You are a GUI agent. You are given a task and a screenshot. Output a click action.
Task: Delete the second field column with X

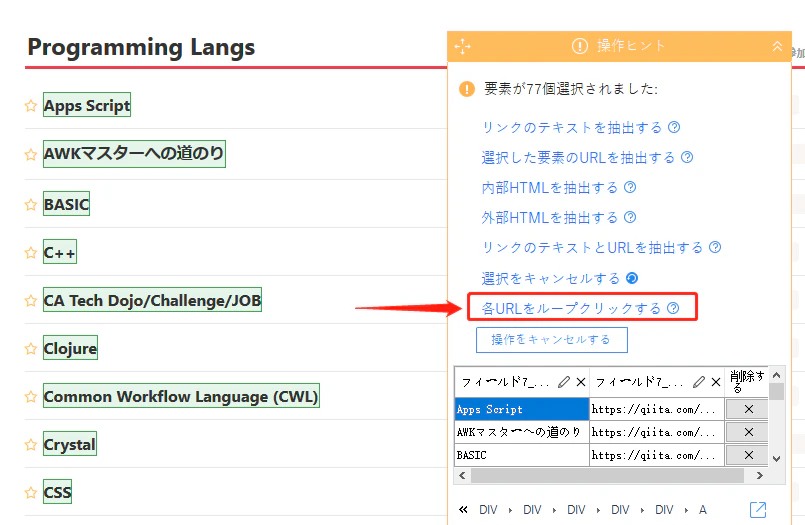[716, 382]
